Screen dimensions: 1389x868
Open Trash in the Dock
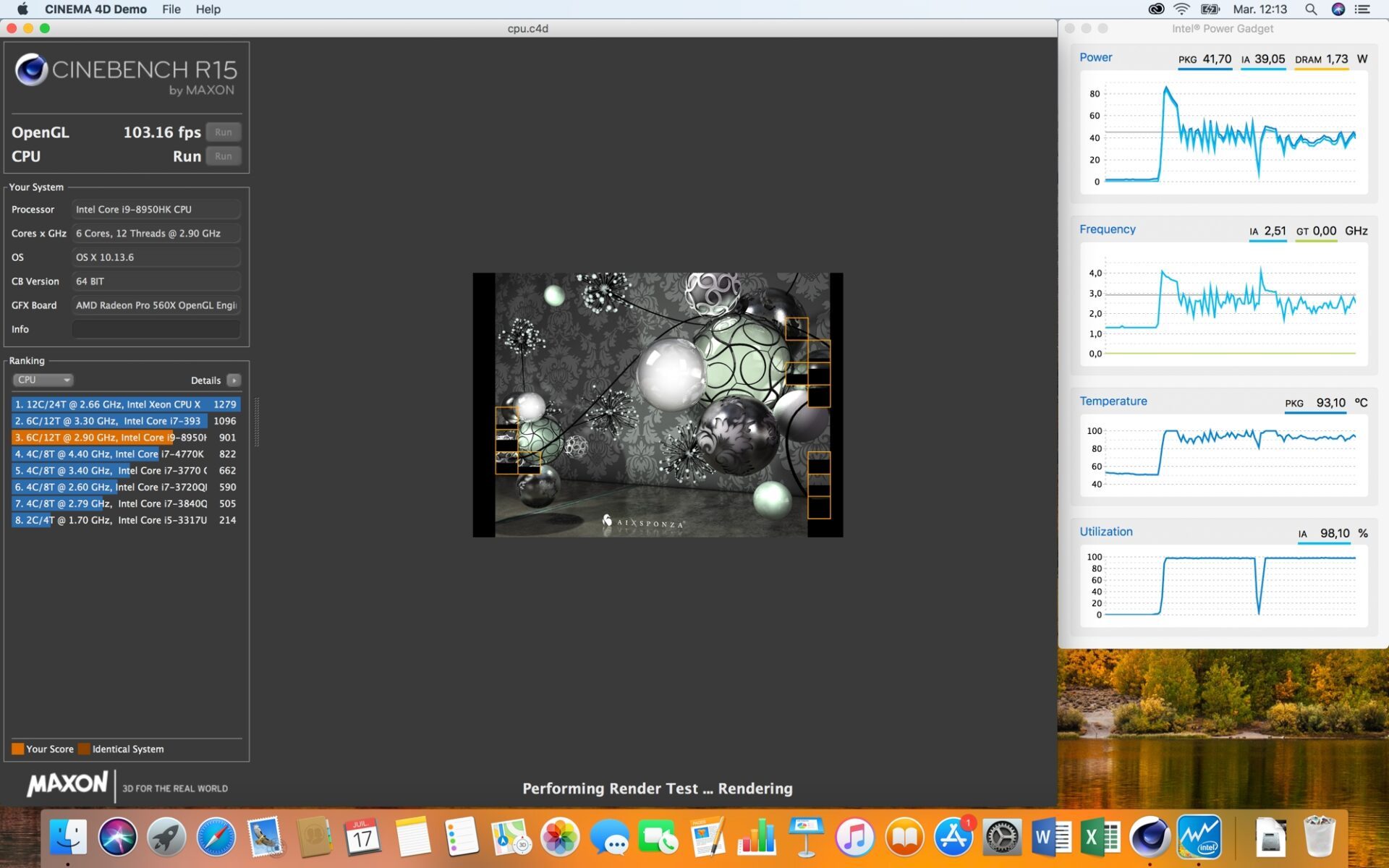(x=1320, y=837)
